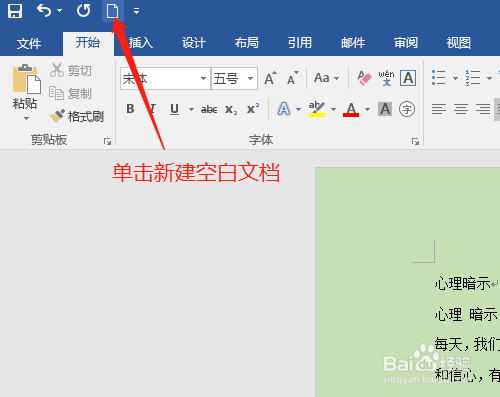Open text effects dropdown arrow

click(x=298, y=109)
